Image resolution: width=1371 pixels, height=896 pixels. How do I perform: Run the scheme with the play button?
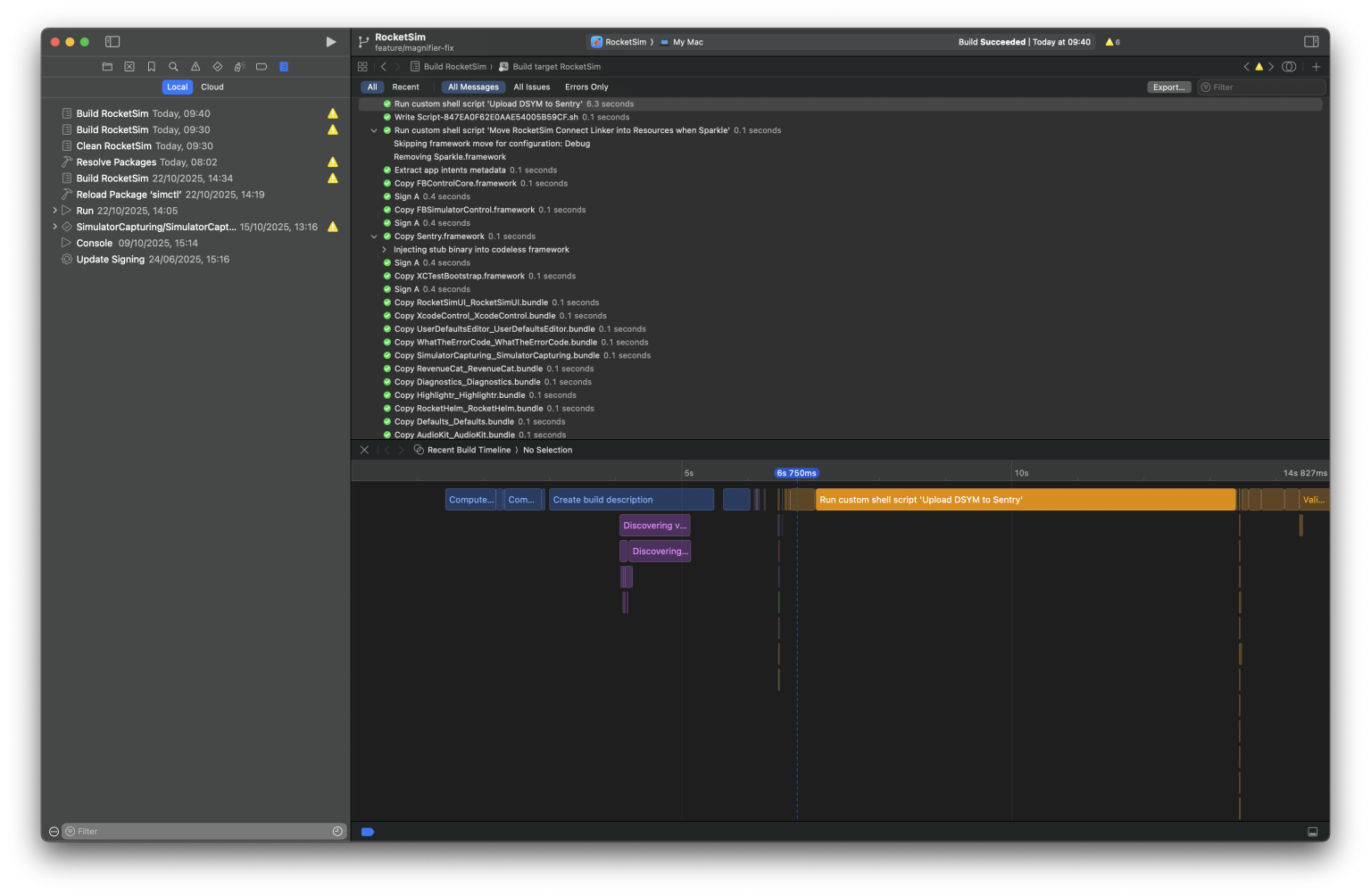[x=331, y=41]
